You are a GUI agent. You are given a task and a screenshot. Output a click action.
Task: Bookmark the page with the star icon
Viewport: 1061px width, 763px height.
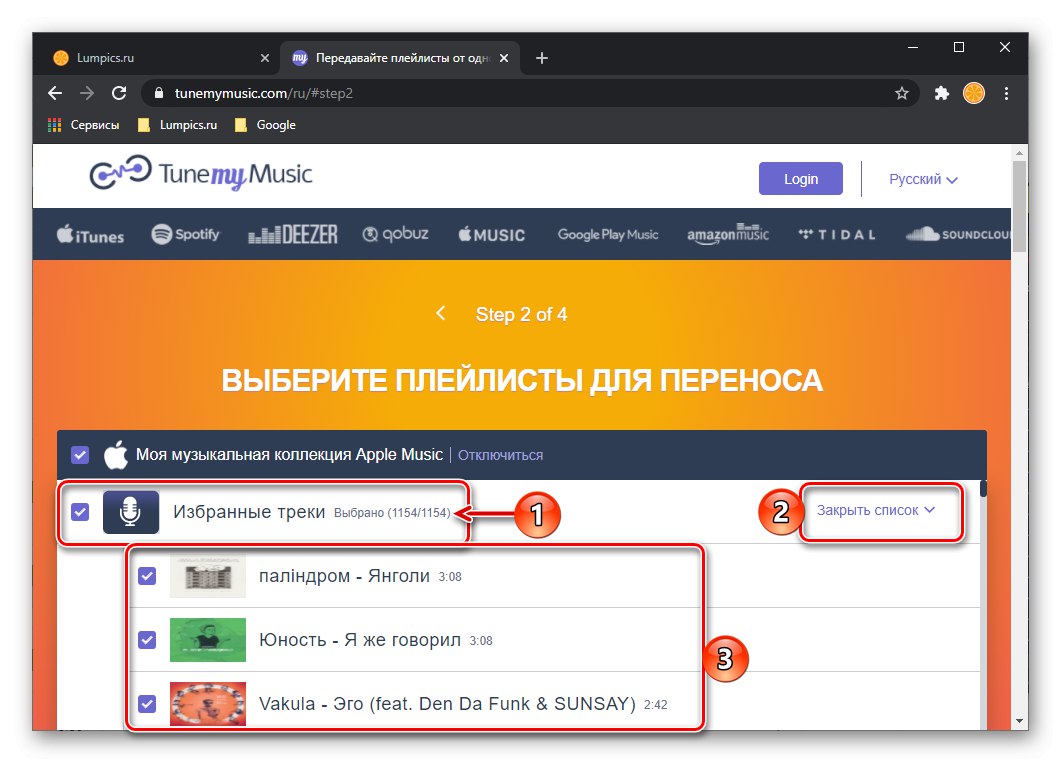901,93
